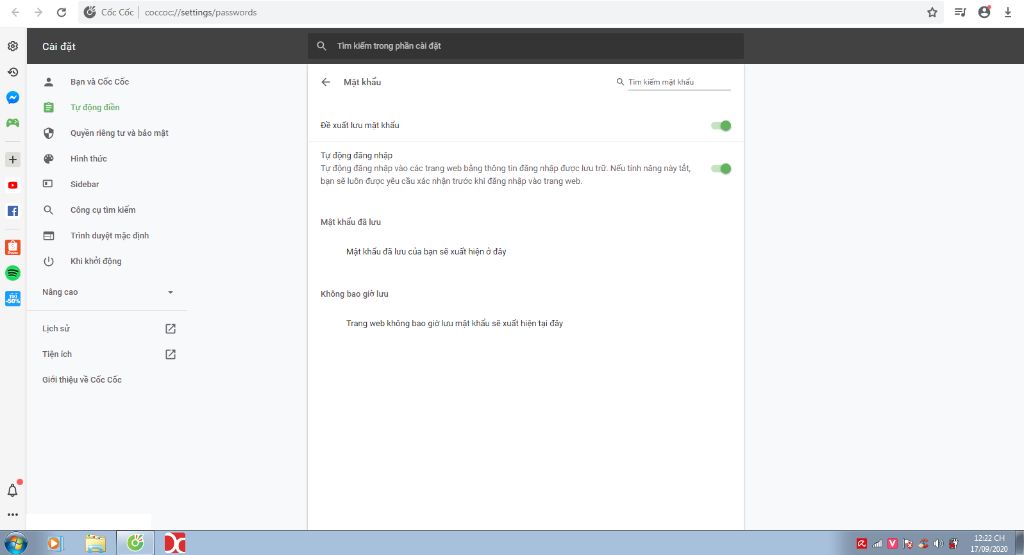Viewport: 1024px width, 555px height.
Task: Open Lịch sử link in sidebar menu
Action: pyautogui.click(x=56, y=328)
